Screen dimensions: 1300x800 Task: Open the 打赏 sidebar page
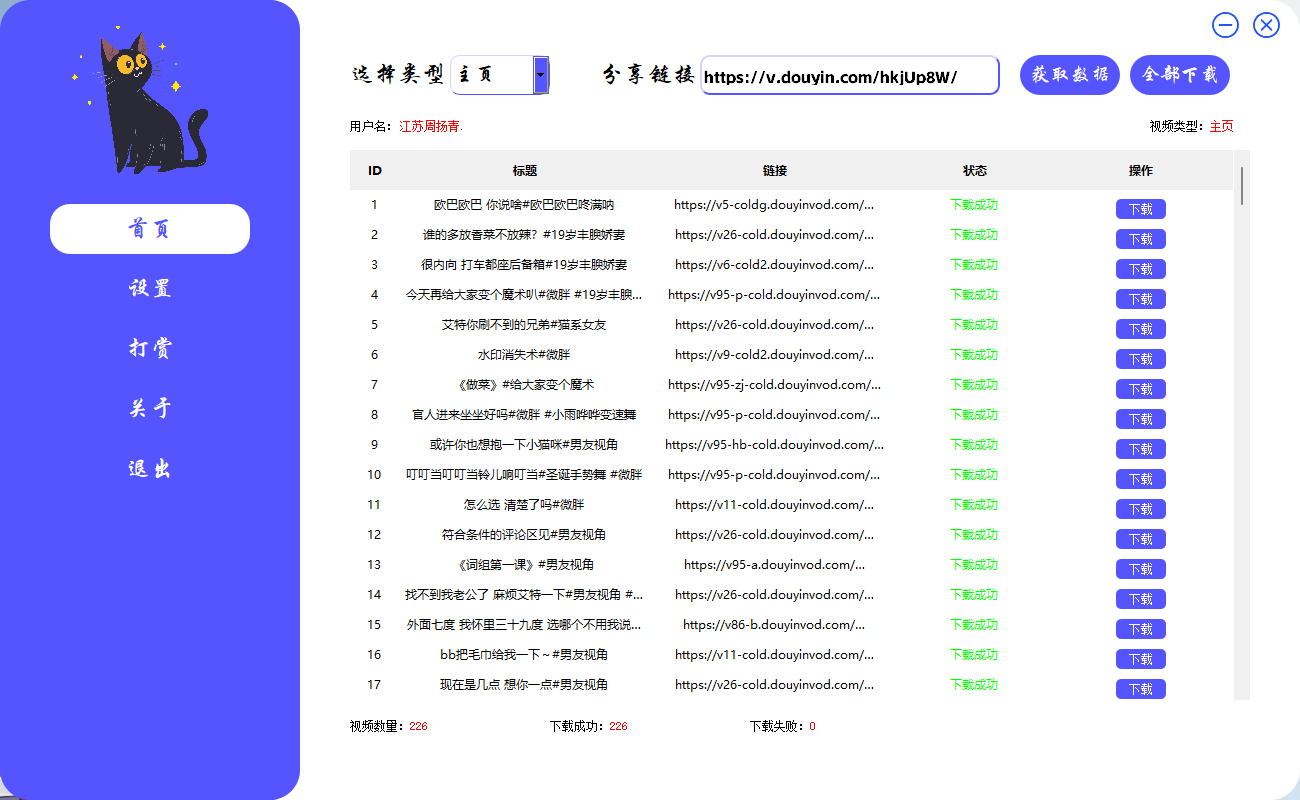tap(149, 348)
